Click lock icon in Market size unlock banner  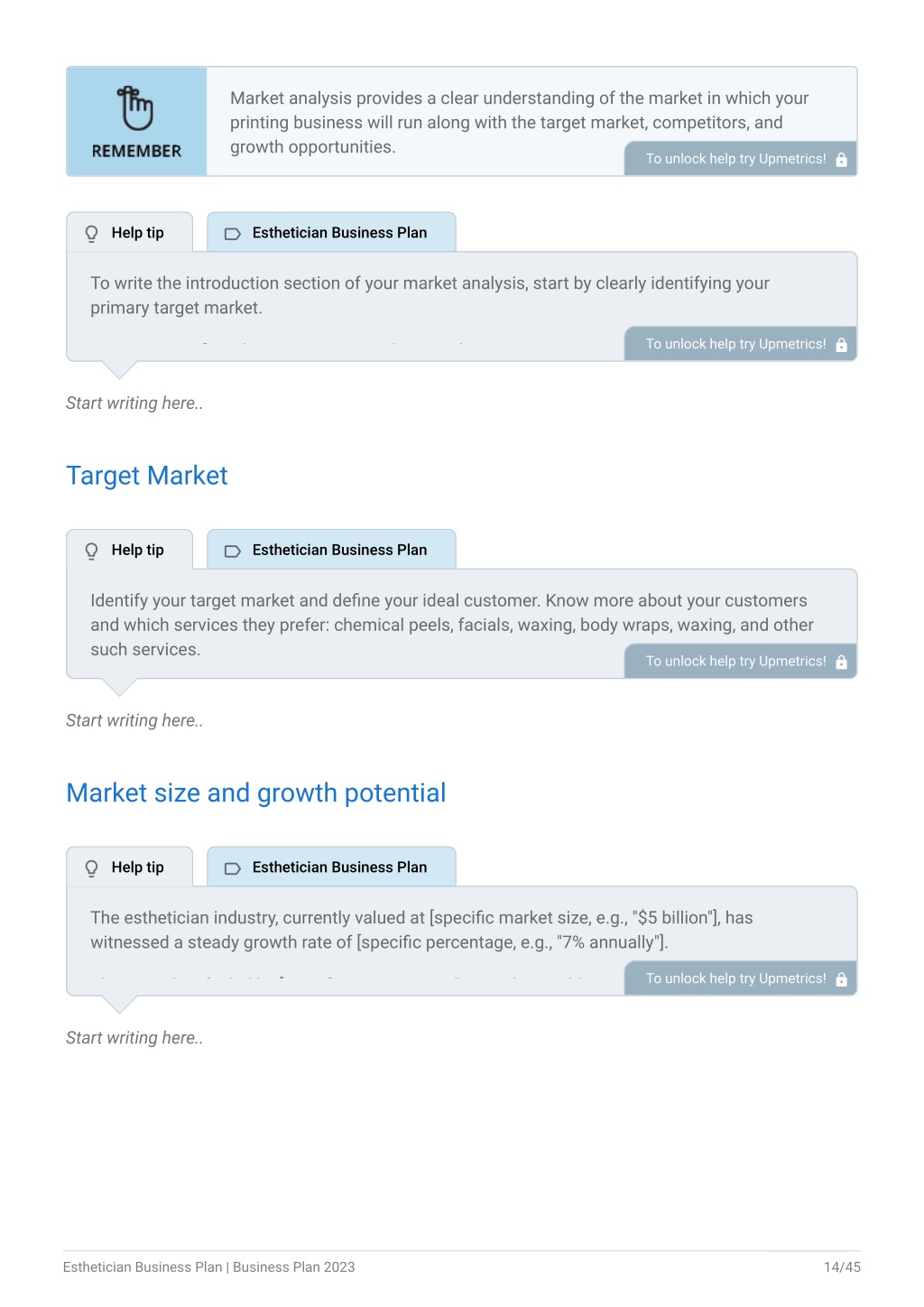click(x=842, y=979)
